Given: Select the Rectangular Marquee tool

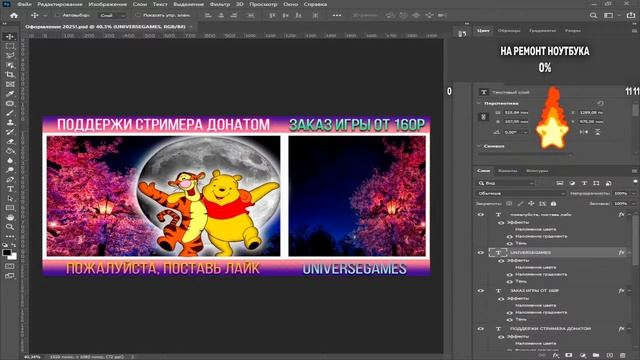Looking at the screenshot, I should (10, 46).
